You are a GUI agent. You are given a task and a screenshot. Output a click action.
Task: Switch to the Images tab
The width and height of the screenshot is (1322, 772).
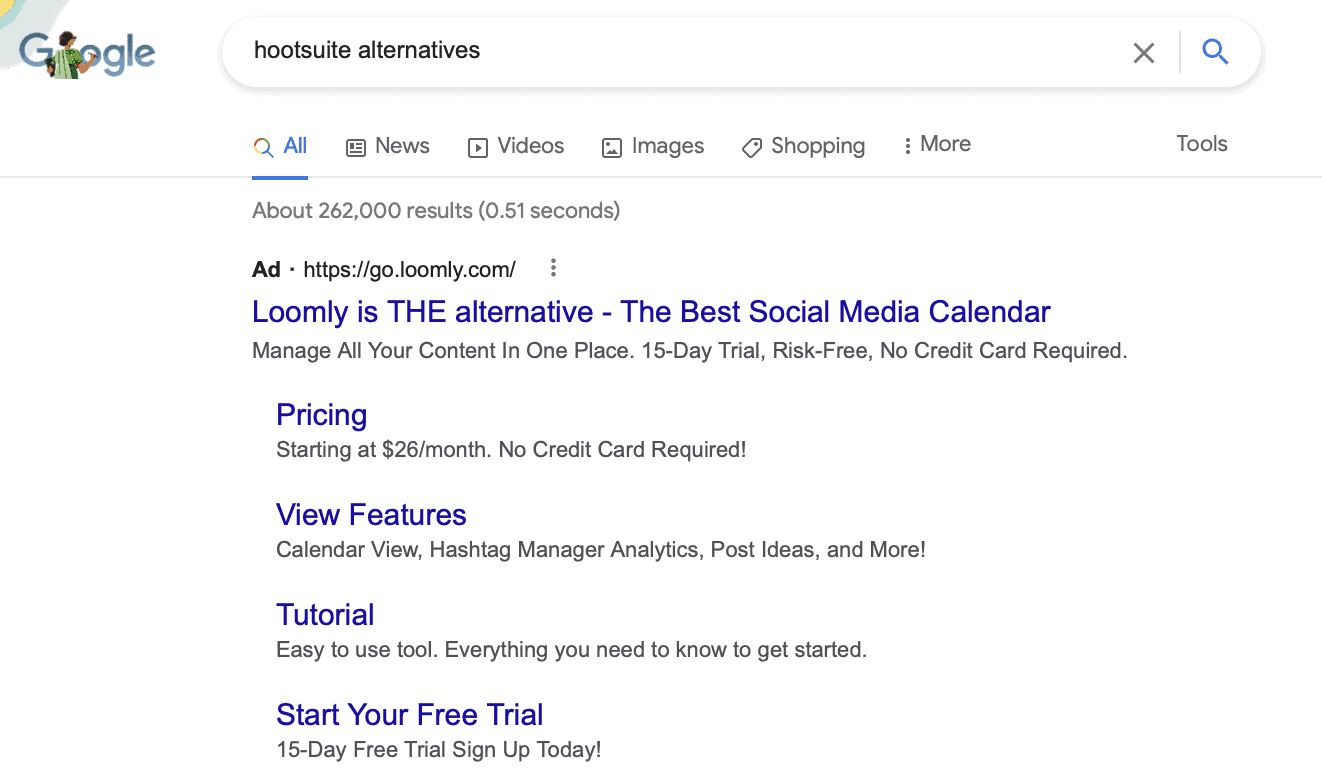pyautogui.click(x=653, y=146)
